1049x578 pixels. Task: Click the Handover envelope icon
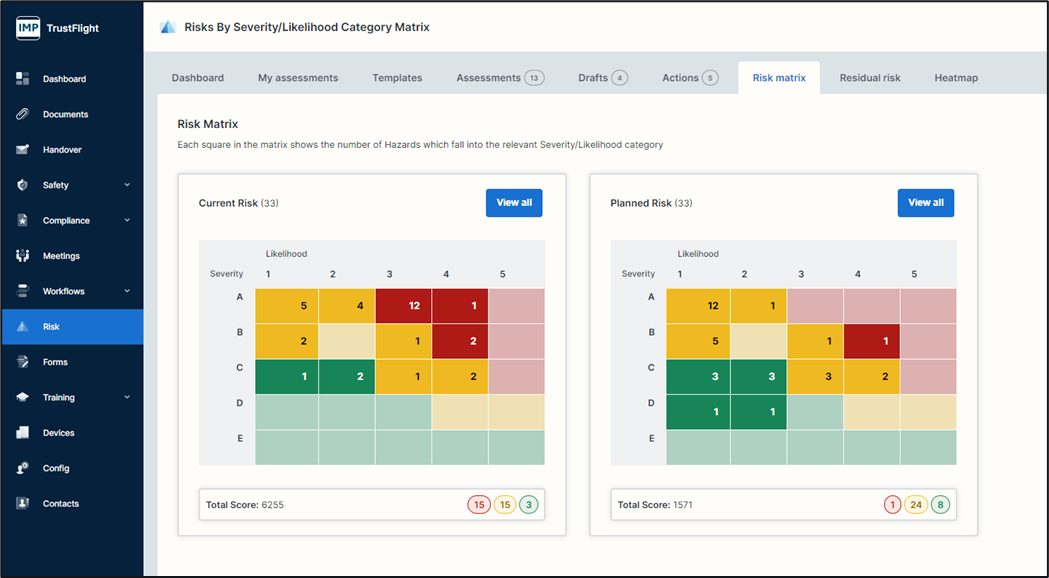22,150
